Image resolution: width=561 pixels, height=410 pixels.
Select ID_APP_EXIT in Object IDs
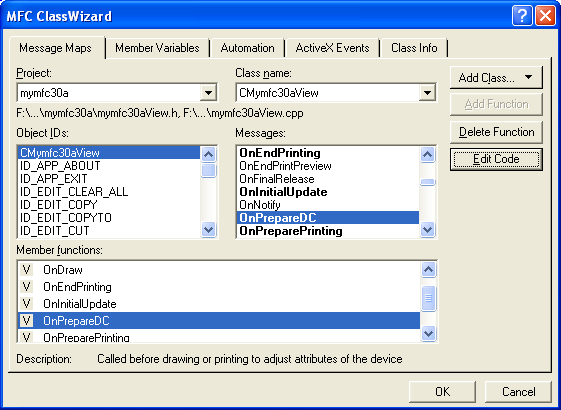pyautogui.click(x=109, y=179)
